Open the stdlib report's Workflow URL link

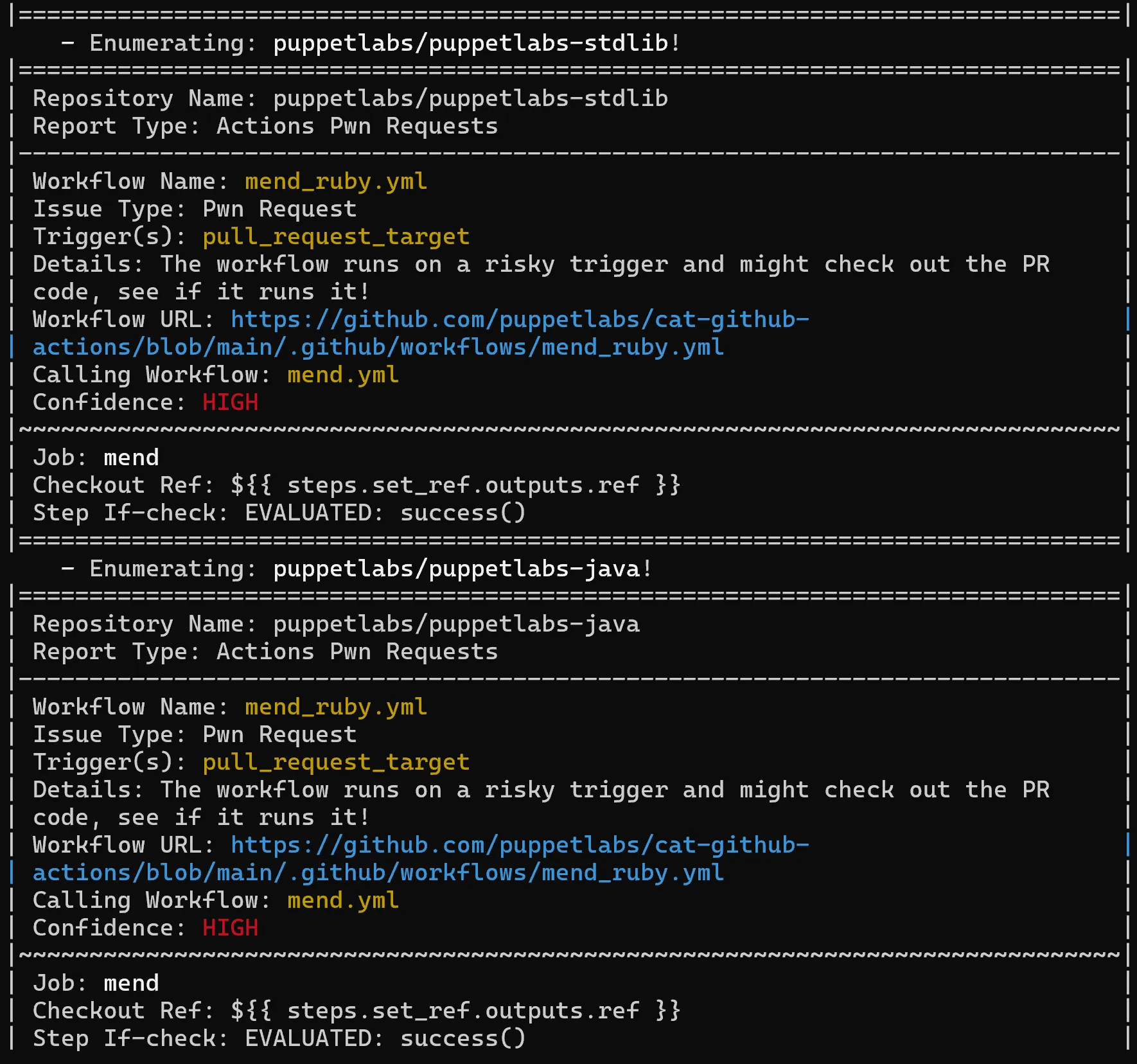pyautogui.click(x=519, y=320)
